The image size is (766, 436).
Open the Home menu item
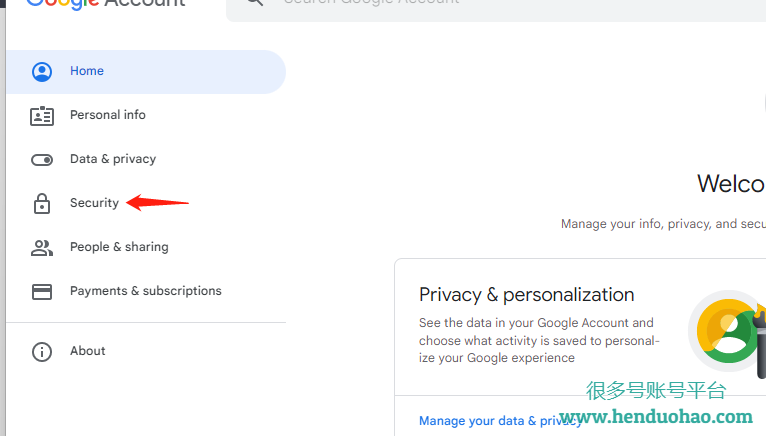click(x=146, y=71)
